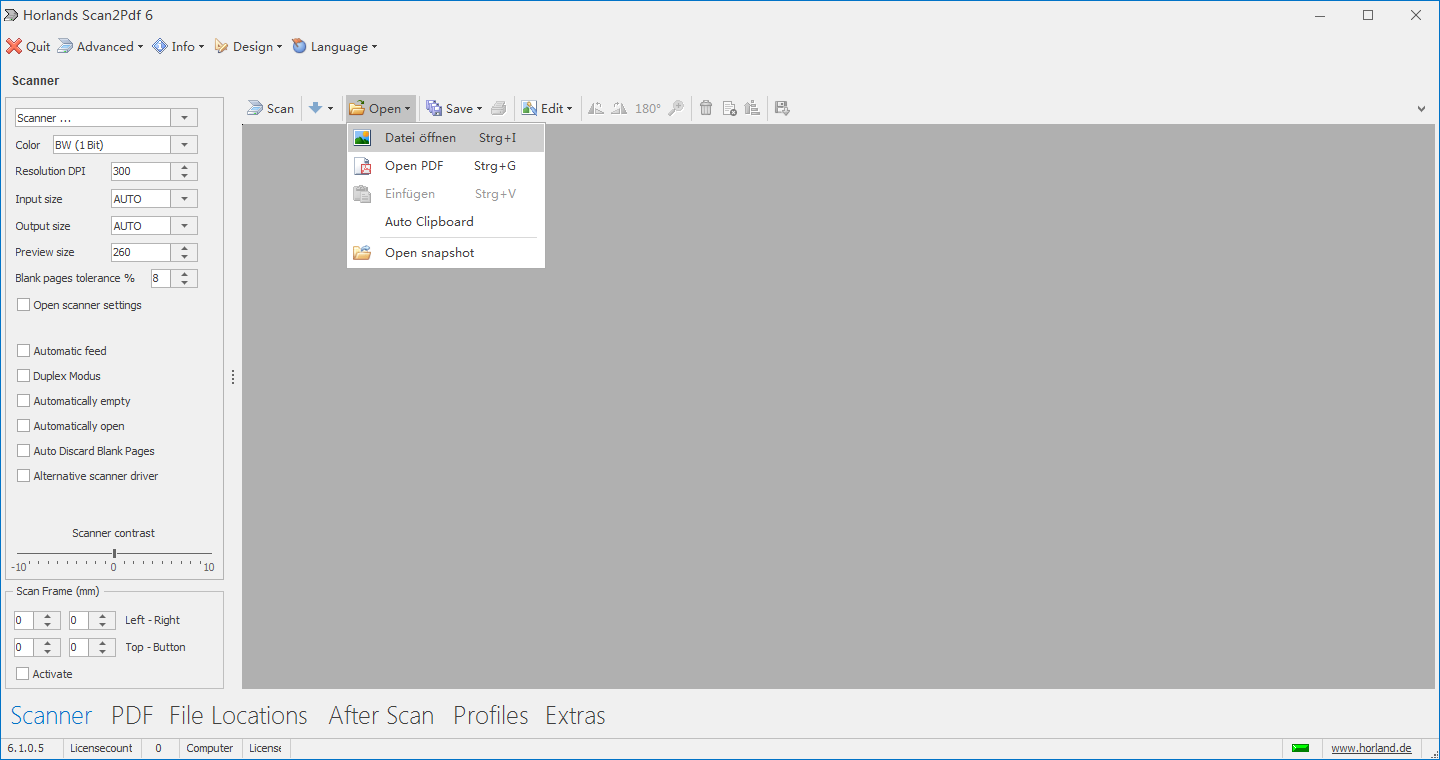Open the Language menu
1440x760 pixels.
point(335,46)
